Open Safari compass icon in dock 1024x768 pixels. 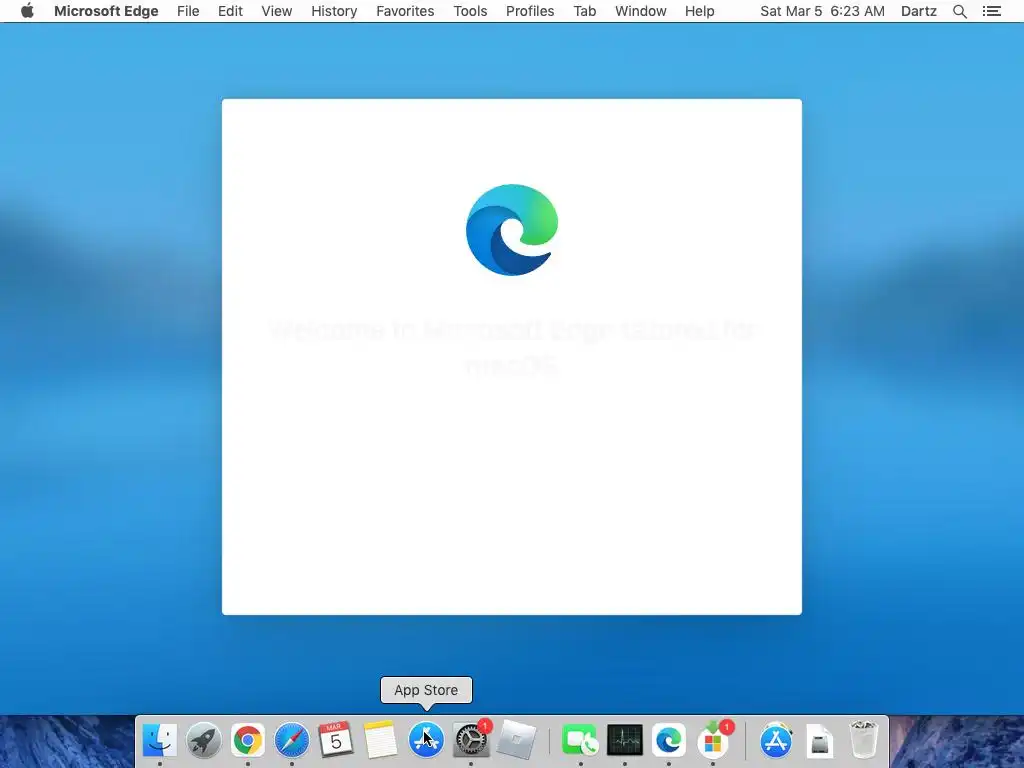tap(292, 741)
